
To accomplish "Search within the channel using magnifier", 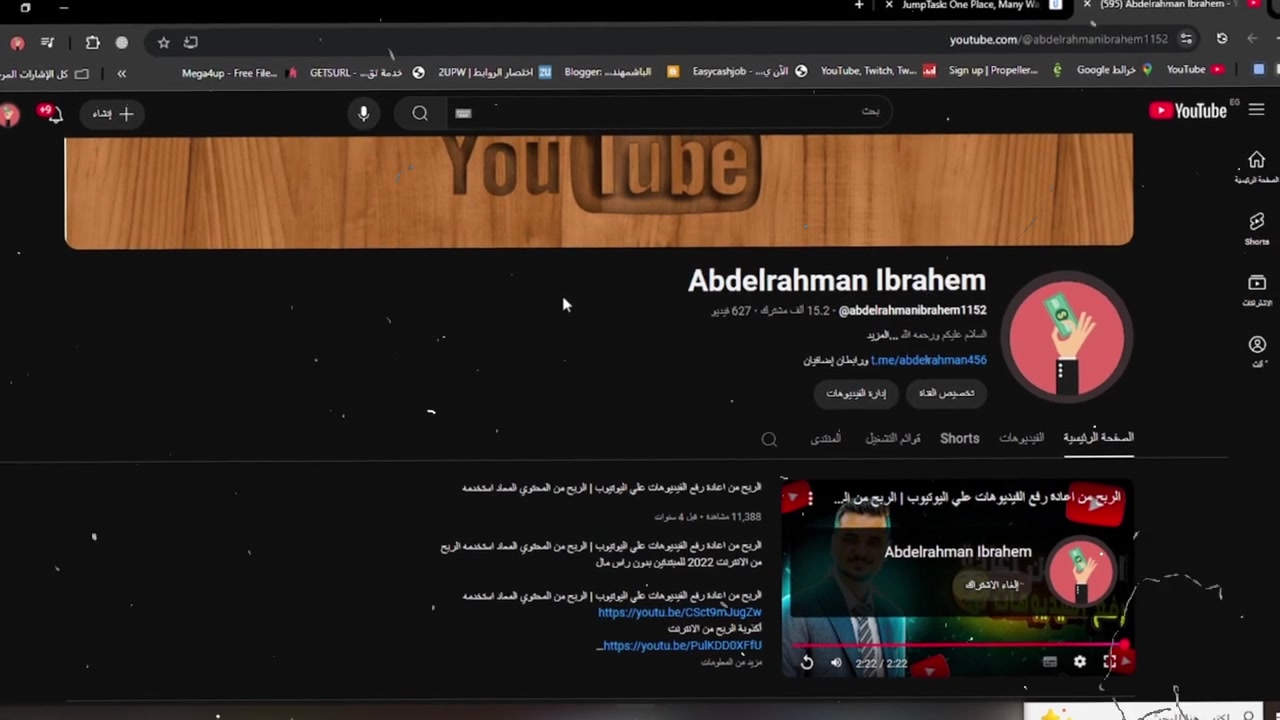I will tap(769, 439).
